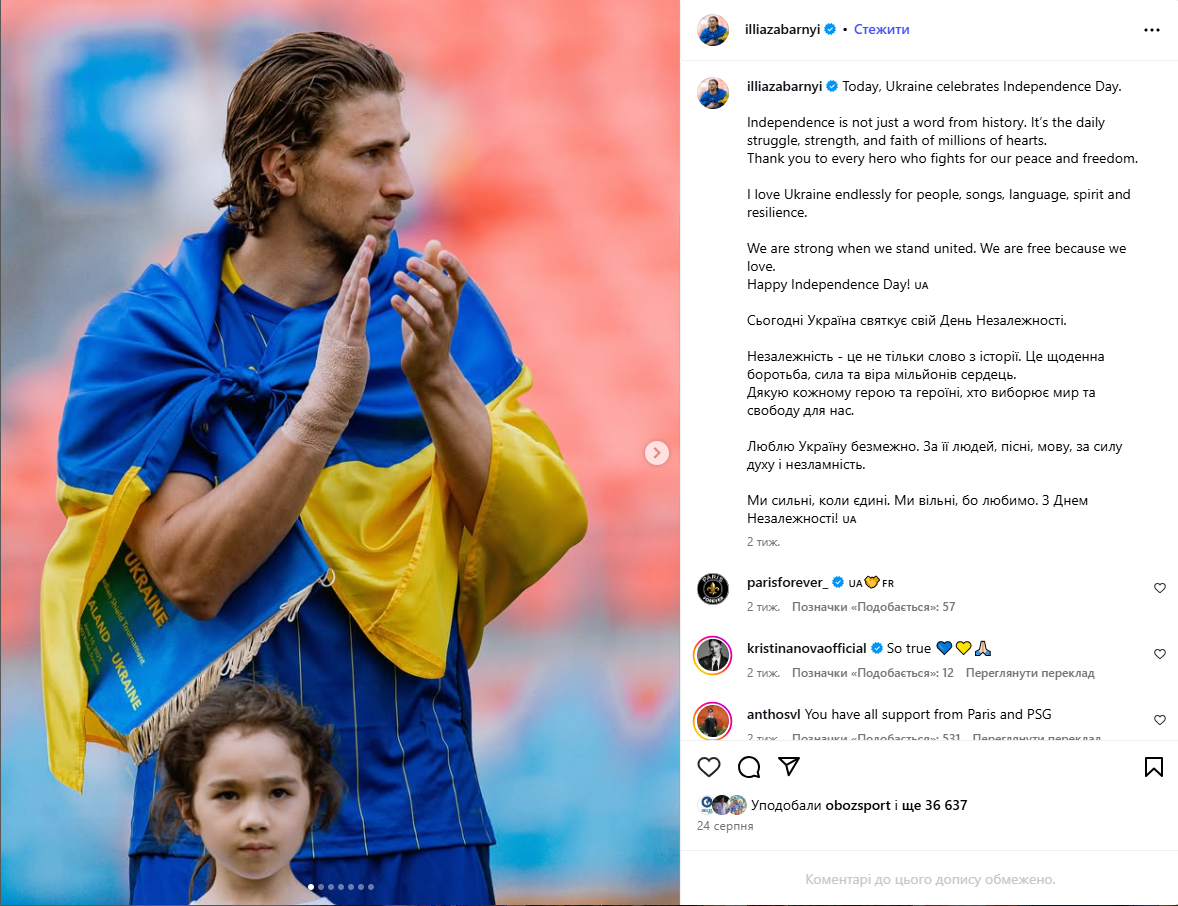
Task: Follow illiazabarnyi via Стежити link
Action: point(881,29)
